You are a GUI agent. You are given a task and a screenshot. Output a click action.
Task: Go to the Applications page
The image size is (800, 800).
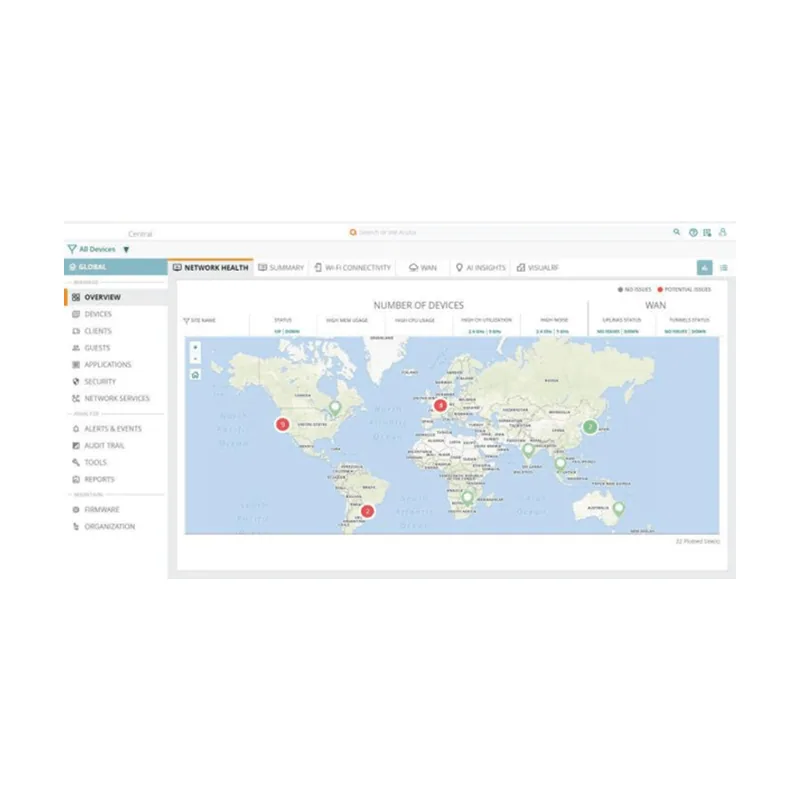pos(108,365)
